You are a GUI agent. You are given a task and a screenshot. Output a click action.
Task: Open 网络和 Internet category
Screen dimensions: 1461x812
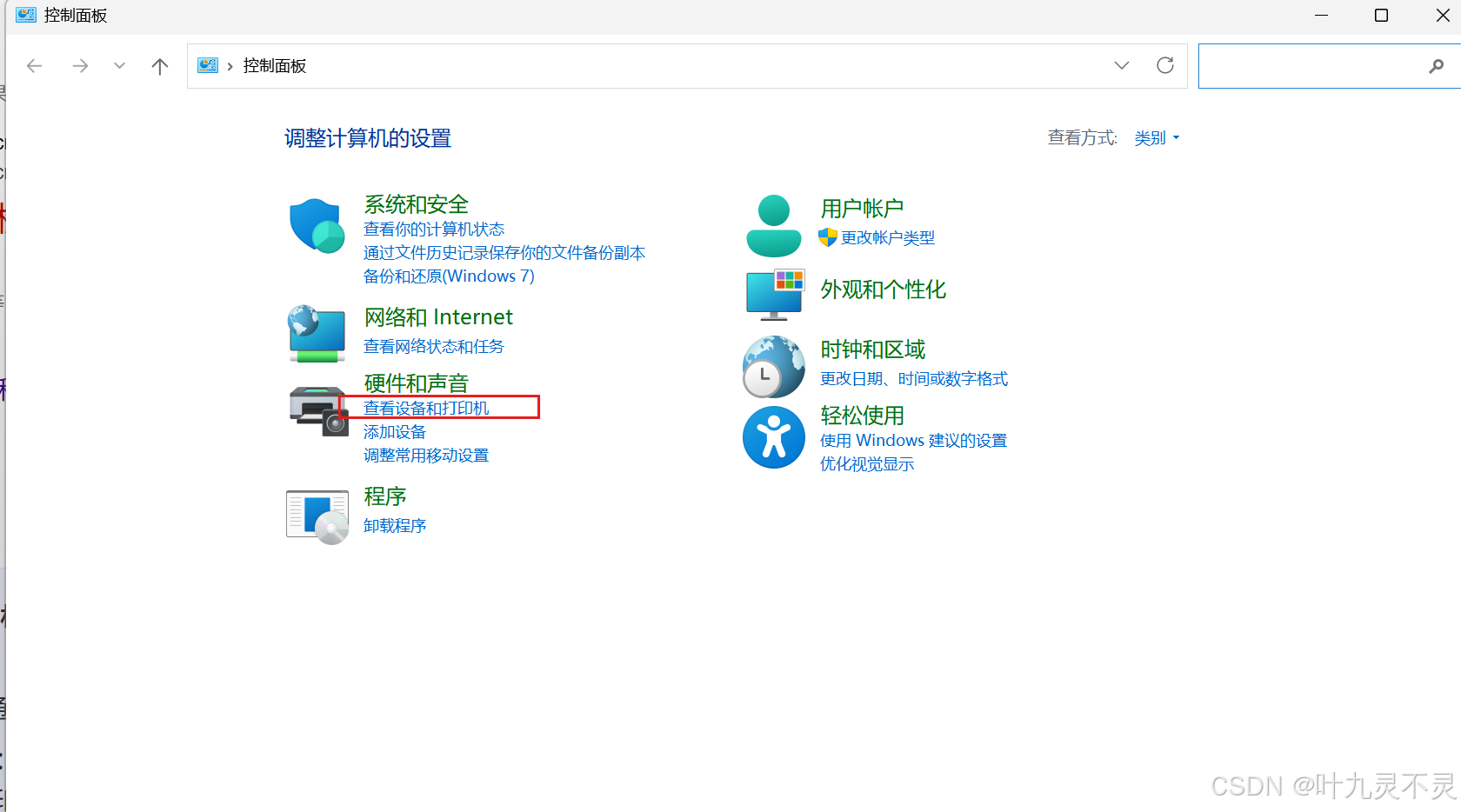pyautogui.click(x=438, y=317)
